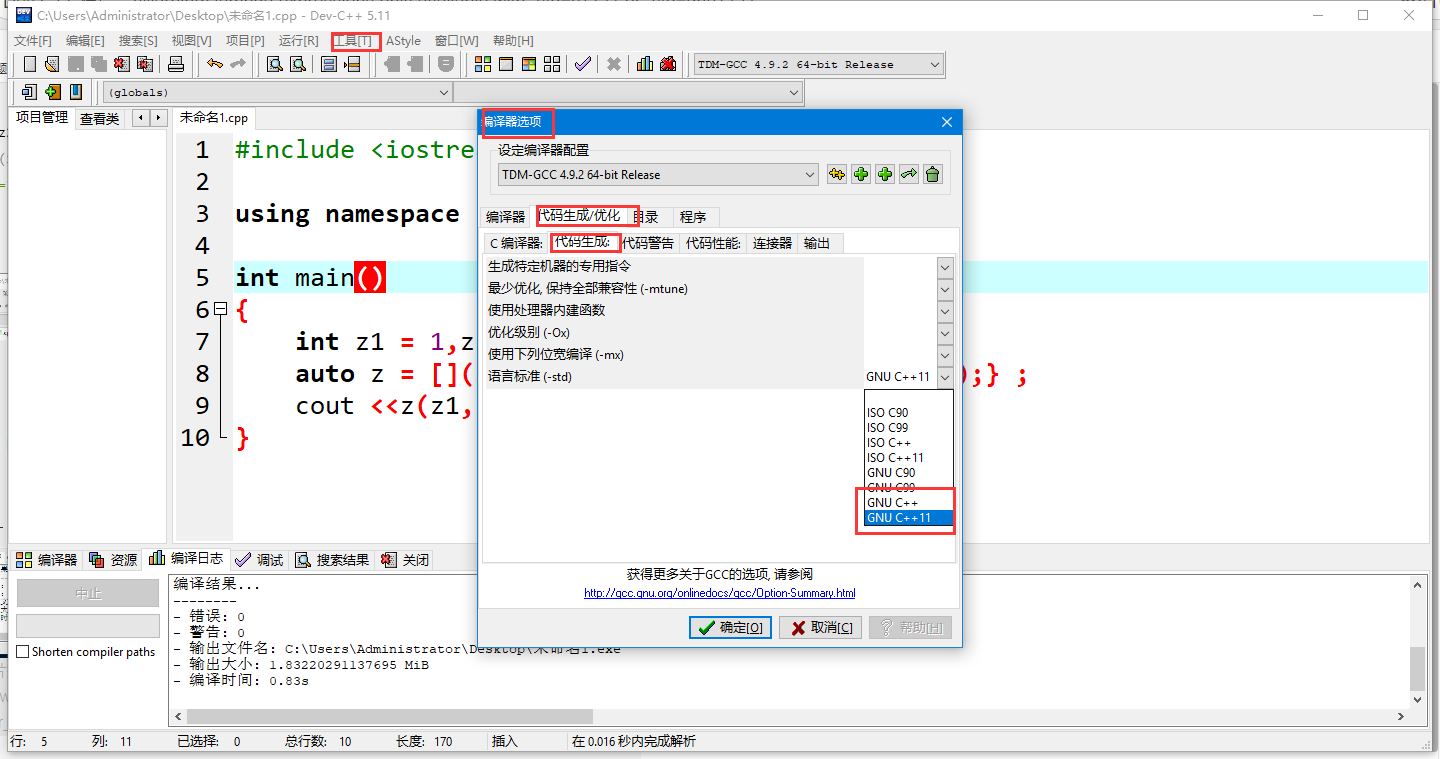Open the 运行[R] menu
This screenshot has width=1440, height=759.
[298, 41]
